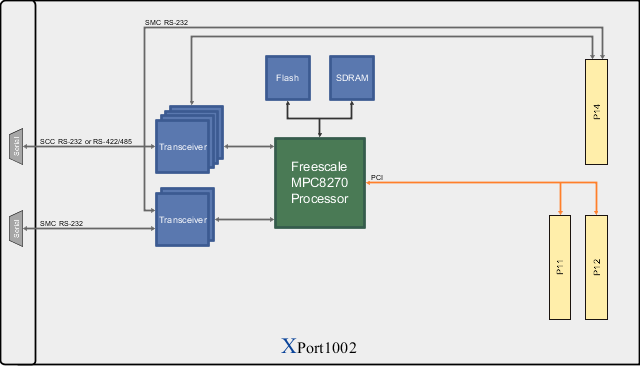Click the Flash memory block
This screenshot has height=366, width=640.
288,78
